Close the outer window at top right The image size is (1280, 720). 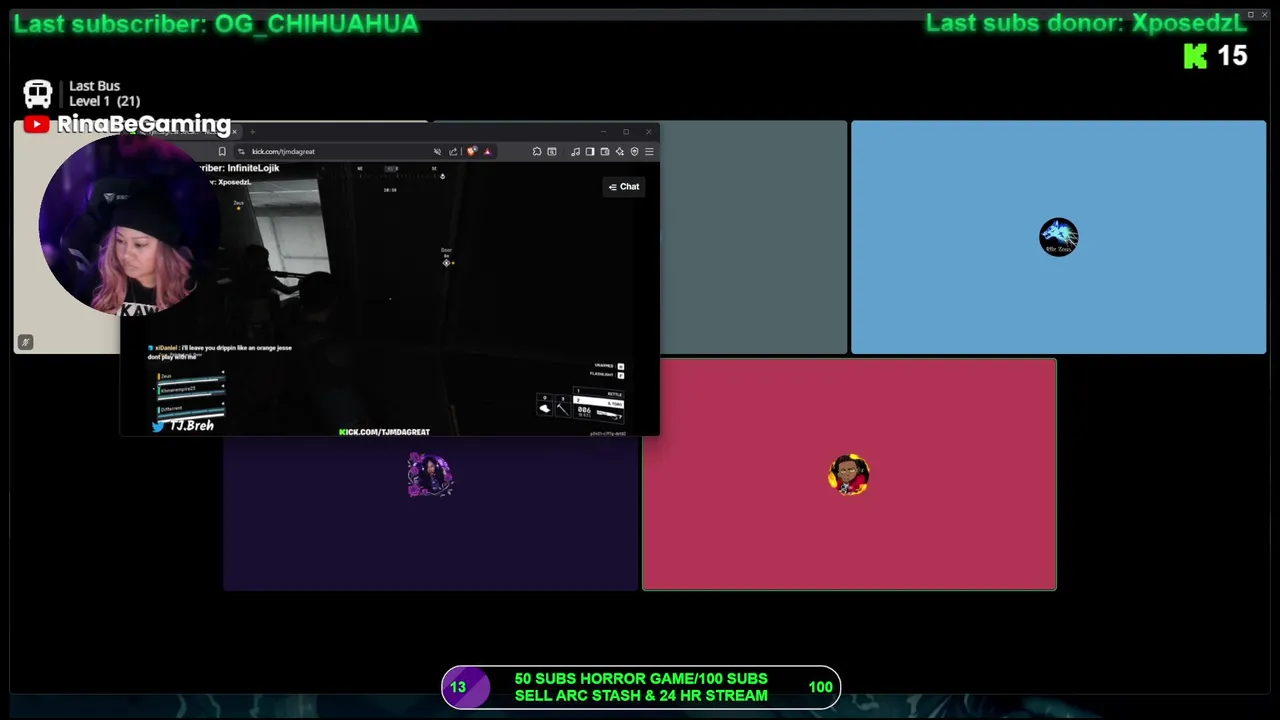coord(1264,15)
